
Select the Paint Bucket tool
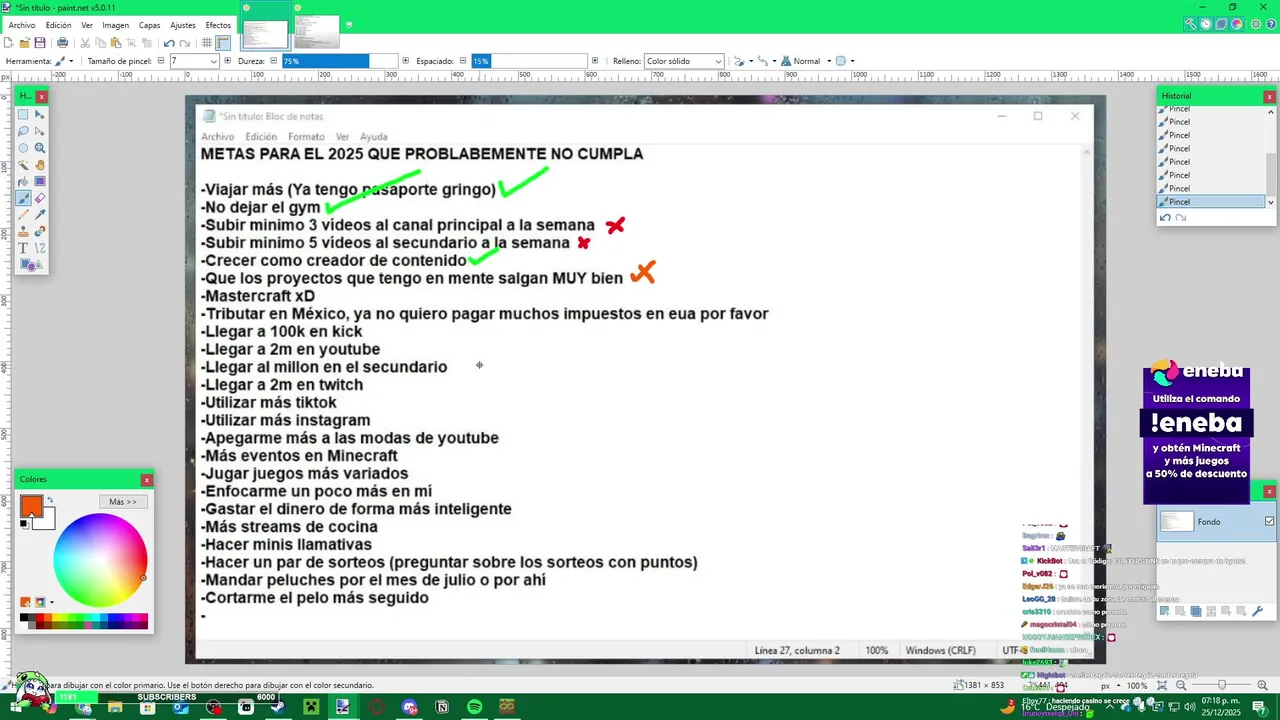(x=23, y=182)
